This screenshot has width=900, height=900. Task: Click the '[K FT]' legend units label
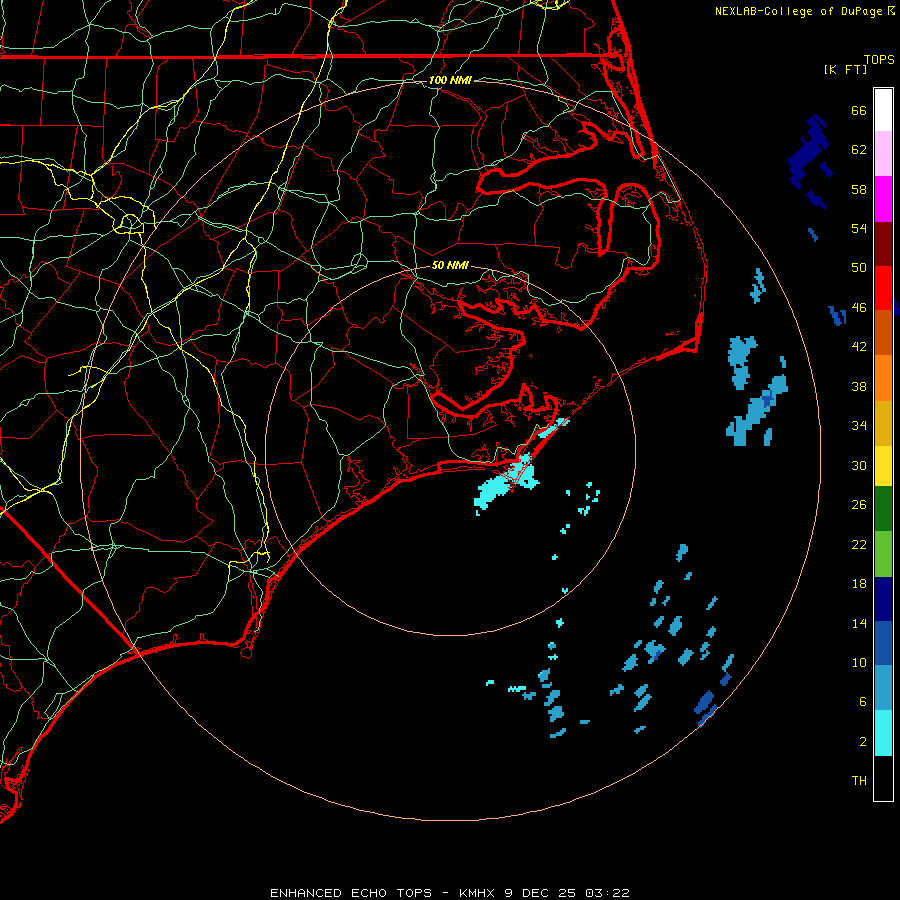[x=845, y=69]
